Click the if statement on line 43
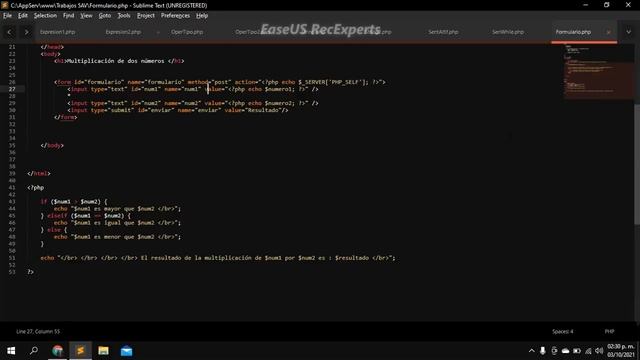 (74, 202)
